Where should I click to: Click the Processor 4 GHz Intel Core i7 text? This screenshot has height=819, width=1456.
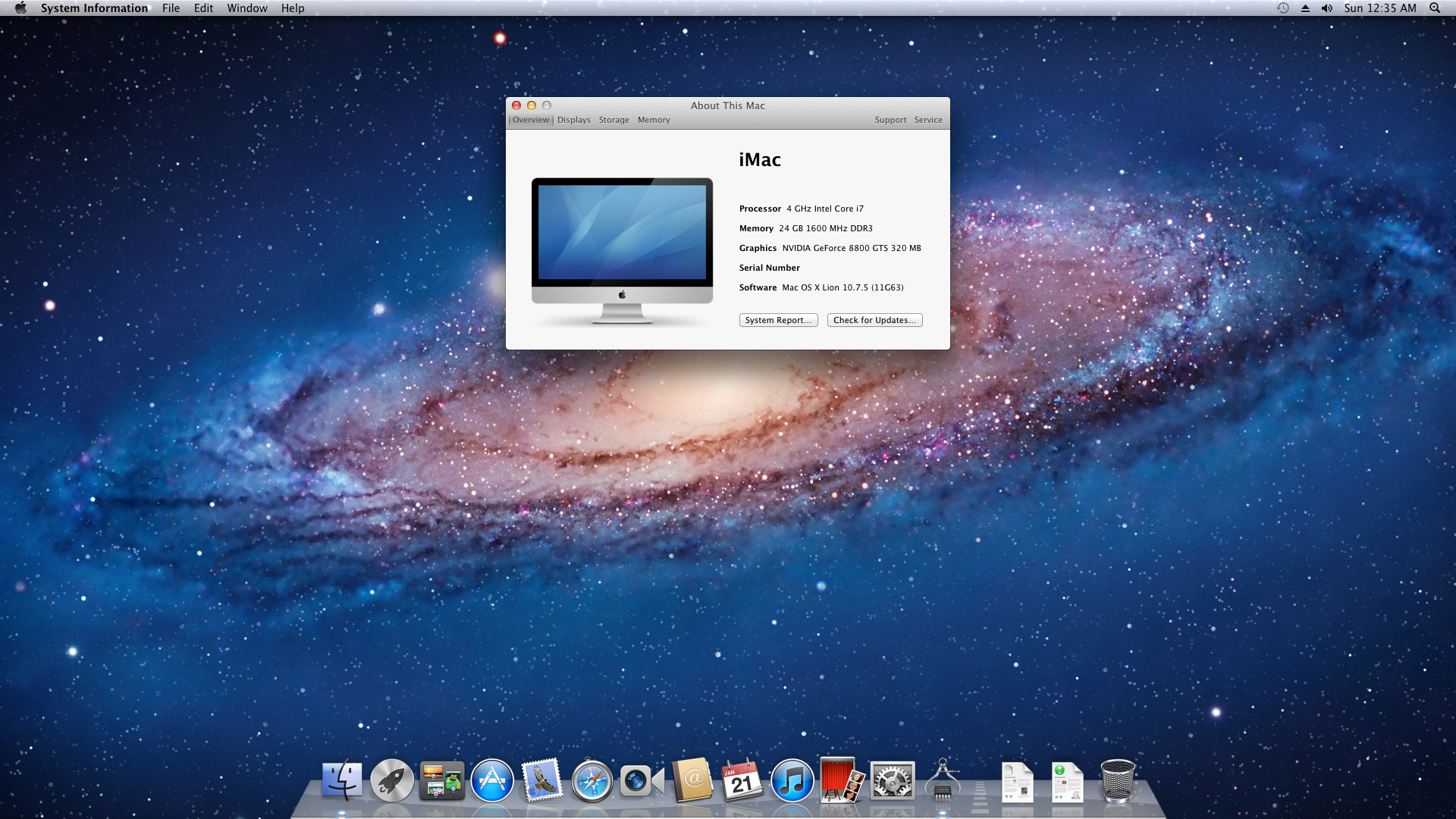tap(802, 209)
